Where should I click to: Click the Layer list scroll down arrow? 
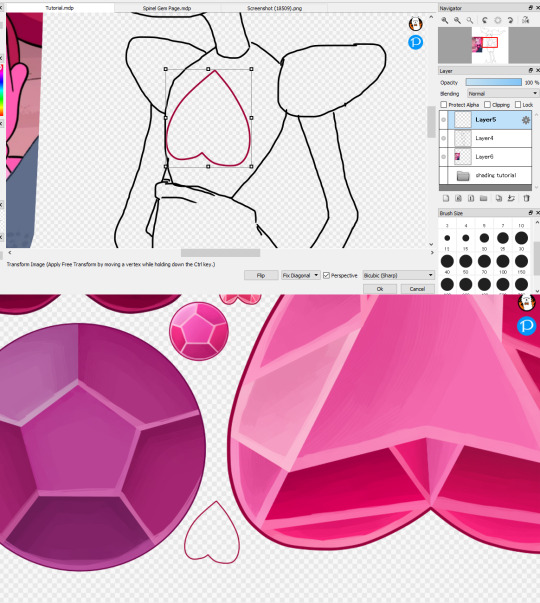click(537, 187)
